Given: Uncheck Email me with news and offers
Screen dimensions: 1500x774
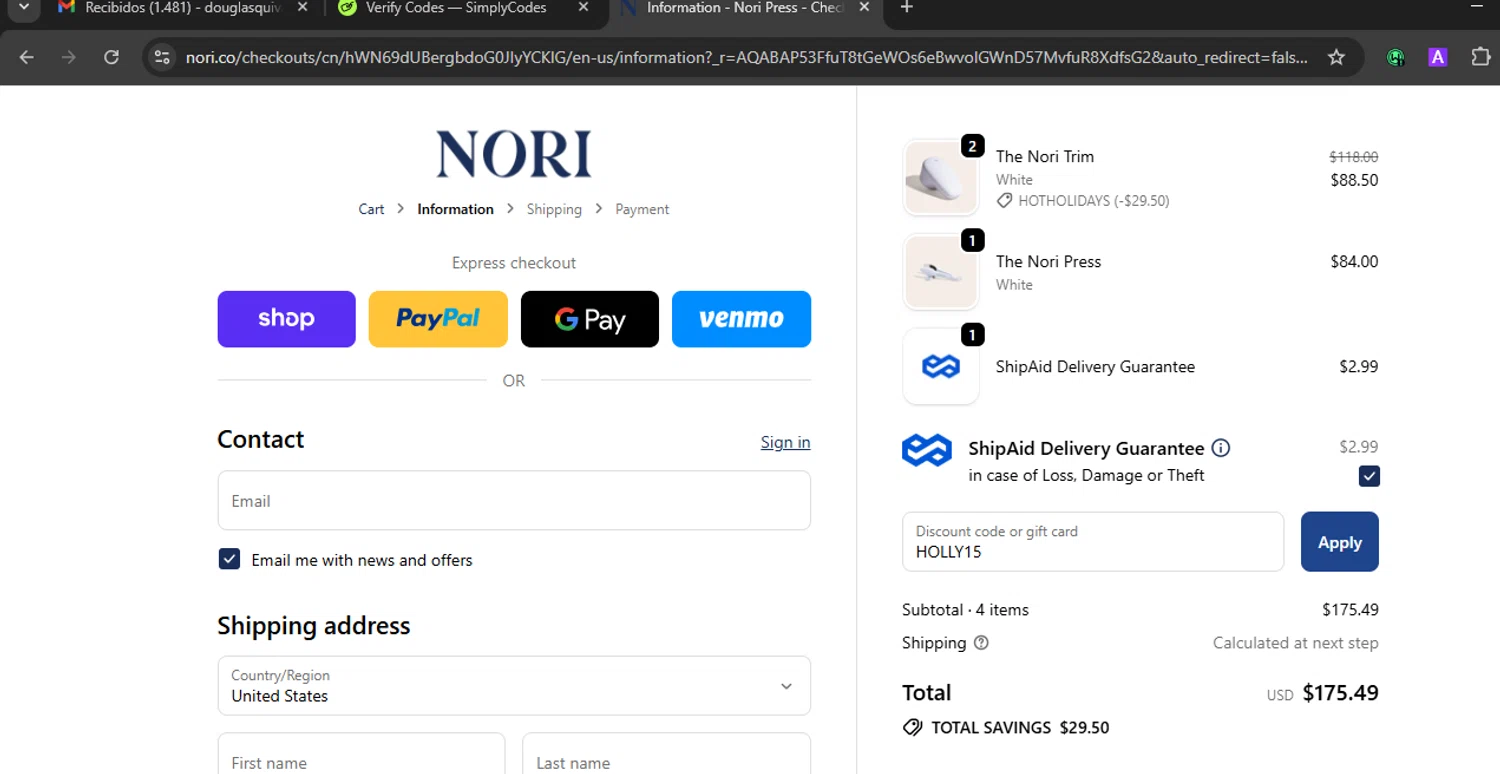Looking at the screenshot, I should pyautogui.click(x=229, y=559).
